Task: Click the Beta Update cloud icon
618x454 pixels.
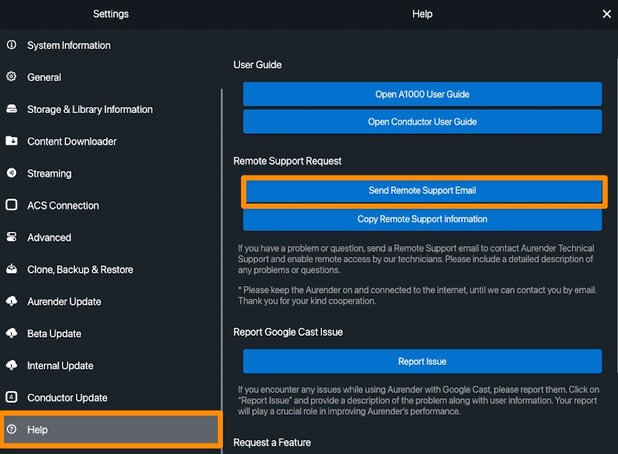Action: (x=11, y=333)
